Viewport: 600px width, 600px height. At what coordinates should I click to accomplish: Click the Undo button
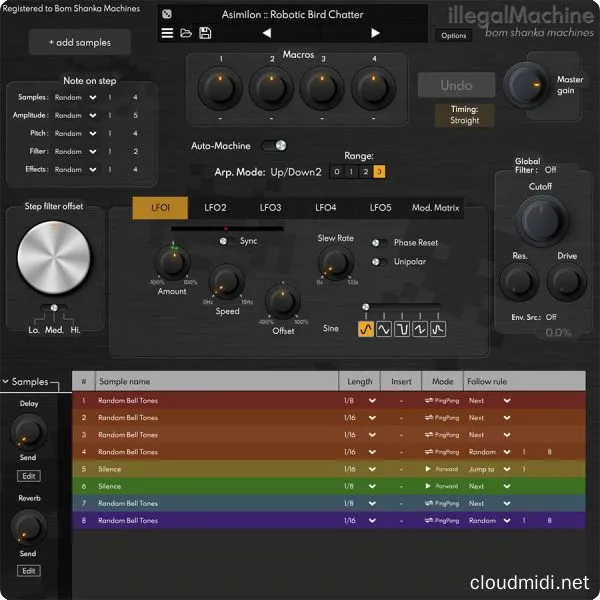(x=457, y=85)
